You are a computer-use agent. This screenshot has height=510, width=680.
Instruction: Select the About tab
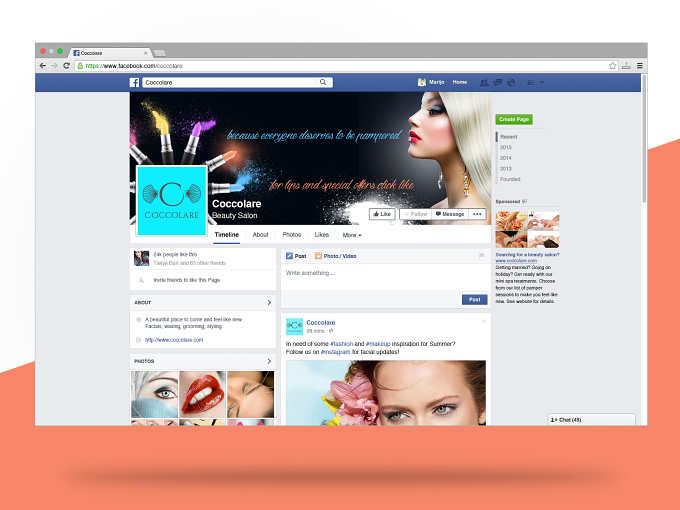[x=260, y=235]
